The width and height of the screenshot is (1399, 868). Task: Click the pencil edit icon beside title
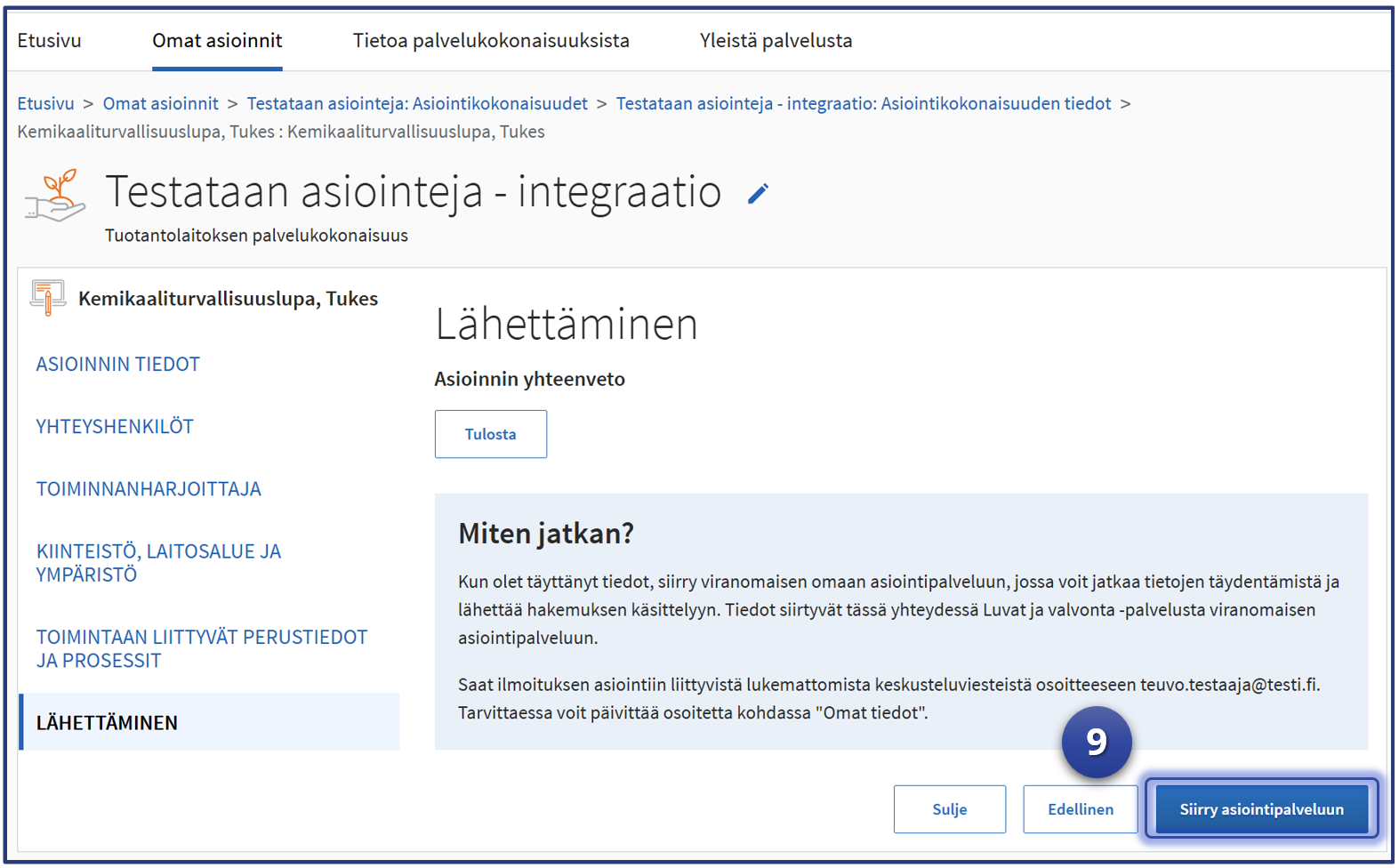pos(758,194)
